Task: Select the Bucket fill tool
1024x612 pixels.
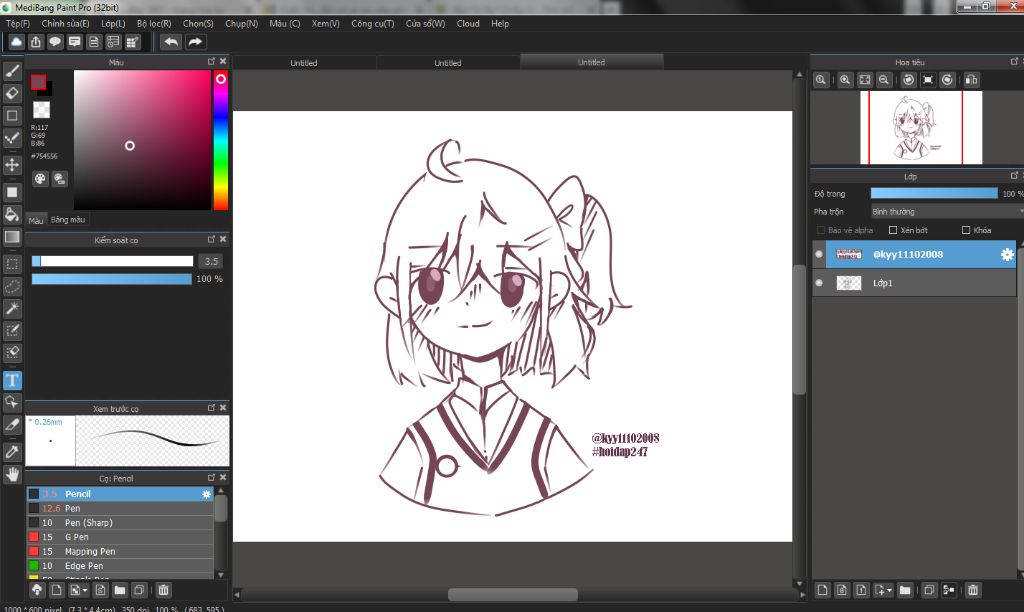Action: [12, 214]
